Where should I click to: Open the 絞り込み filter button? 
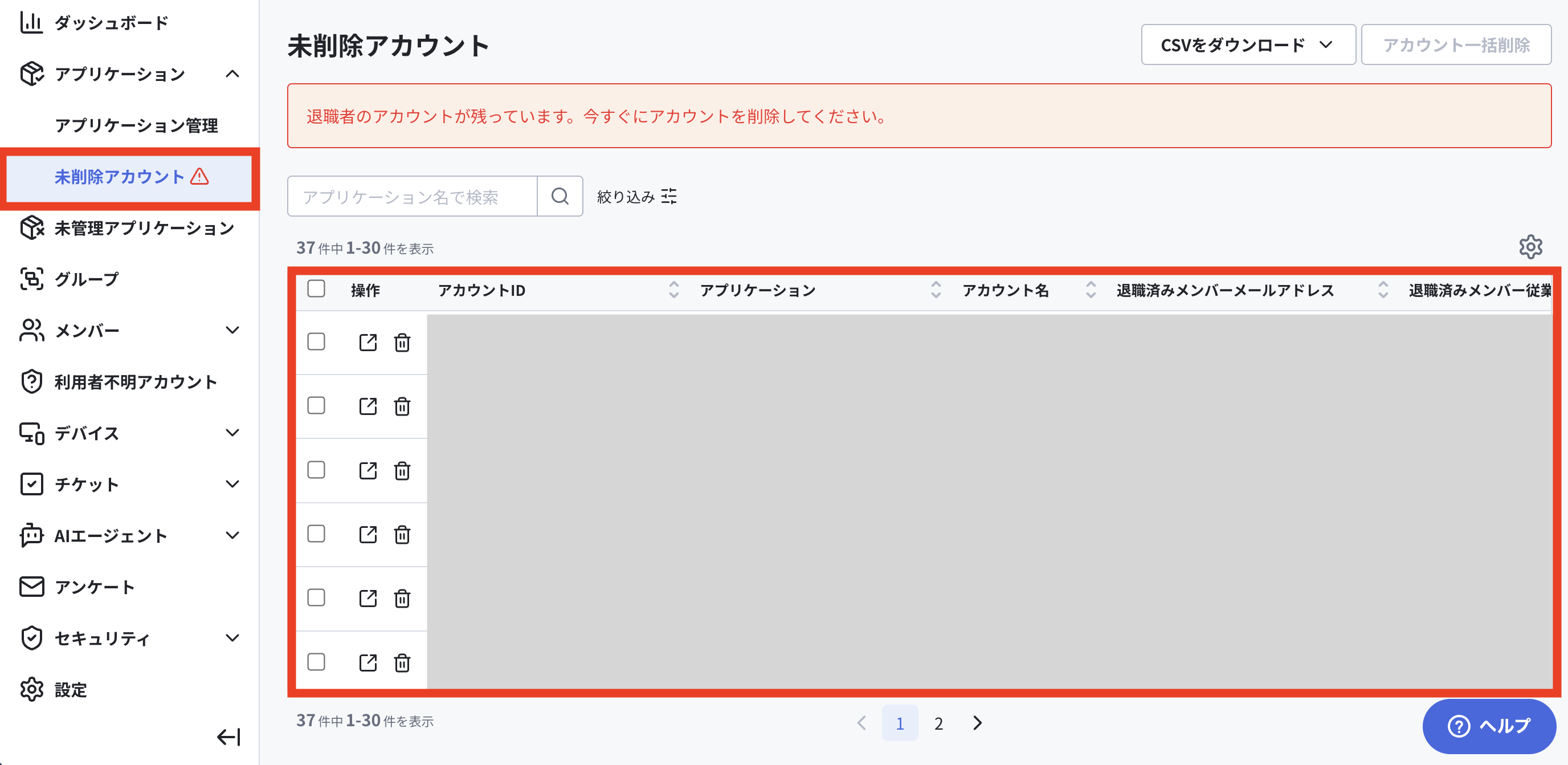coord(636,196)
